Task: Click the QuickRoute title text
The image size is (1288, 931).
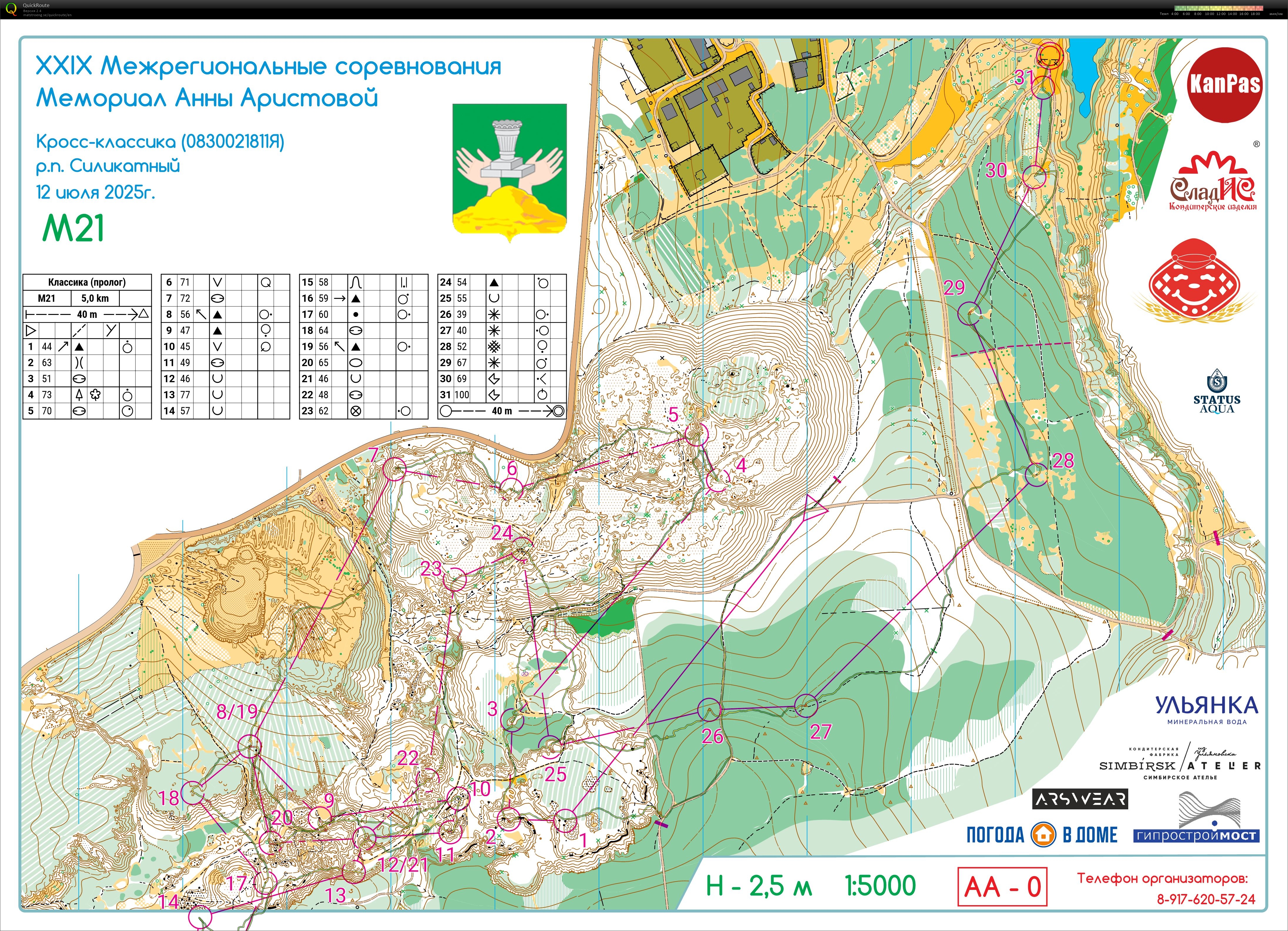Action: [36, 5]
